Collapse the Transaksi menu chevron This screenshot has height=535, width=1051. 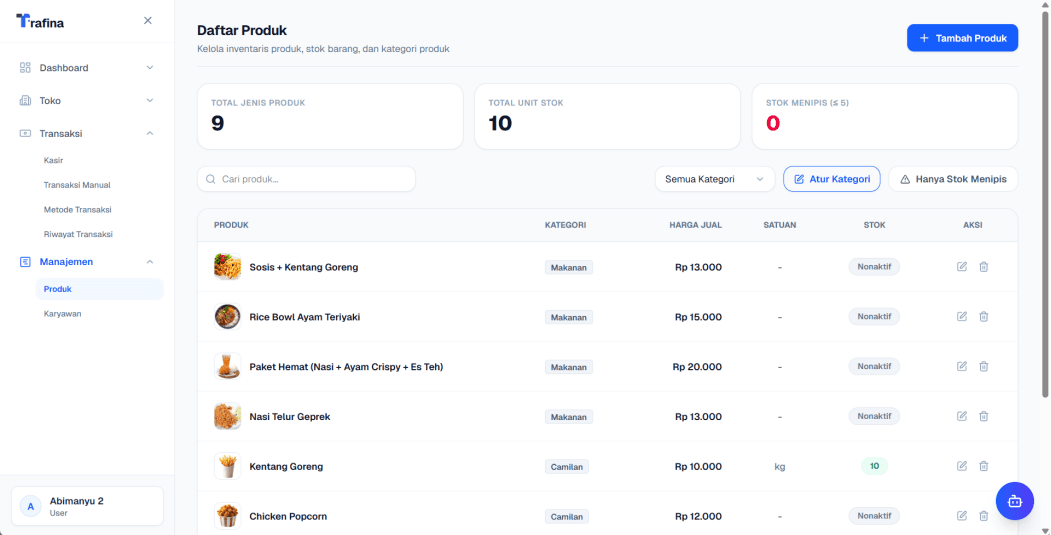click(x=150, y=133)
